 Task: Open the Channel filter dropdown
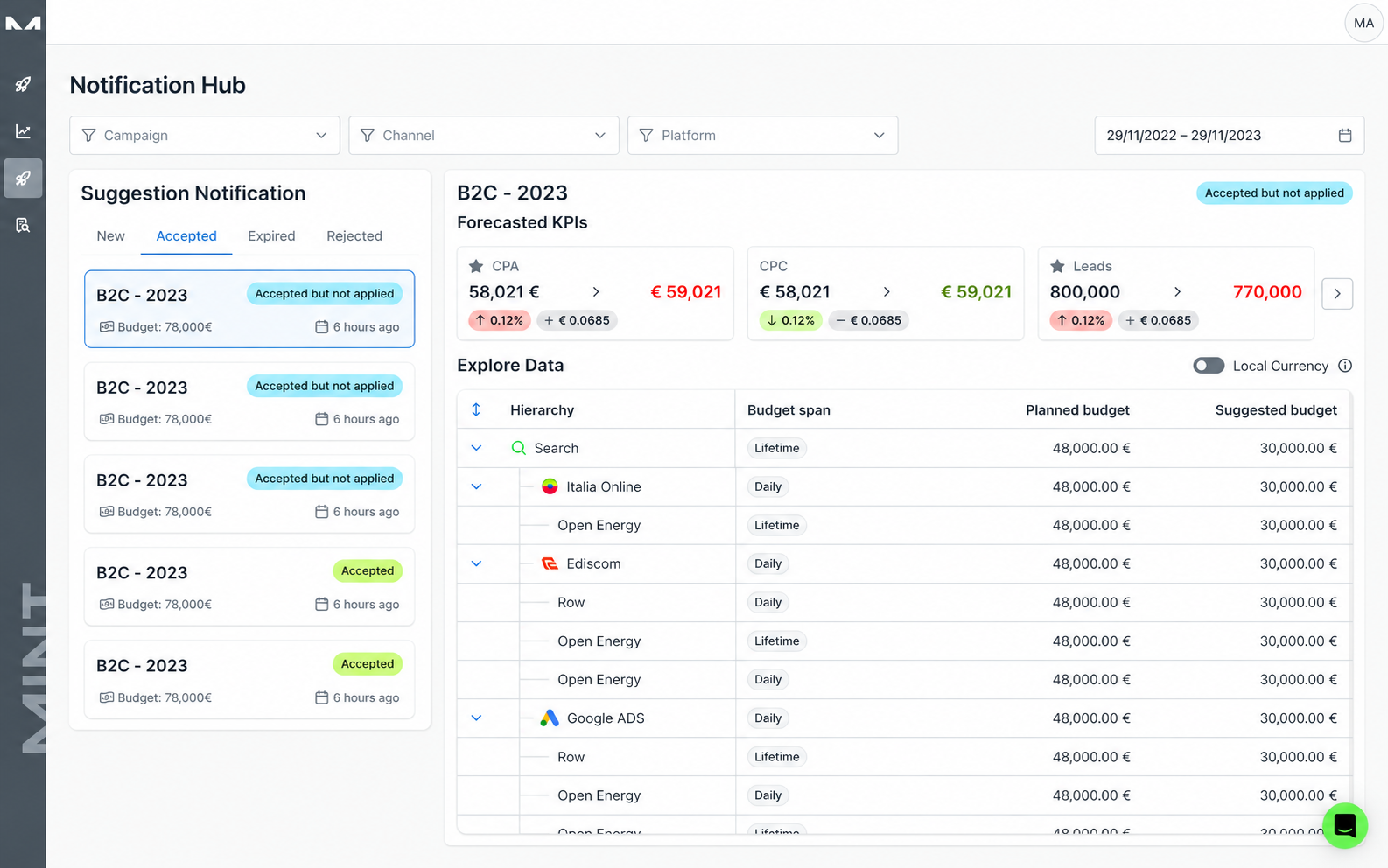484,136
